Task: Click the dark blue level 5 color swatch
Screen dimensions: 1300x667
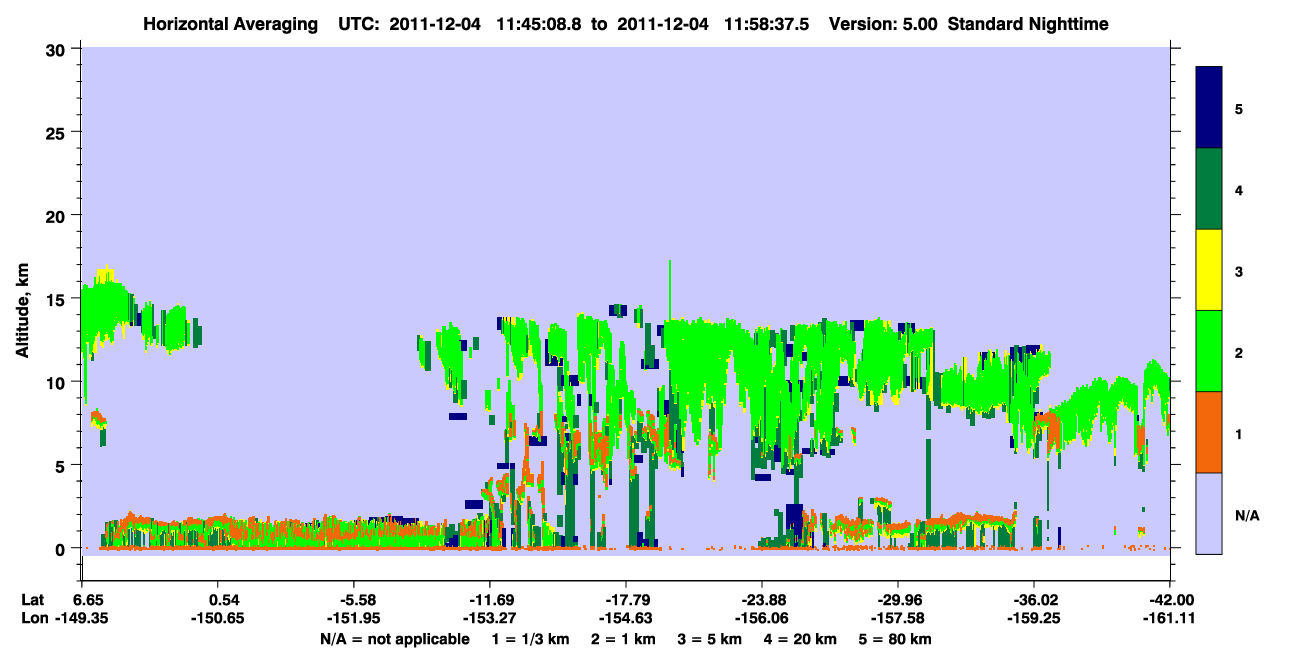Action: [1209, 108]
